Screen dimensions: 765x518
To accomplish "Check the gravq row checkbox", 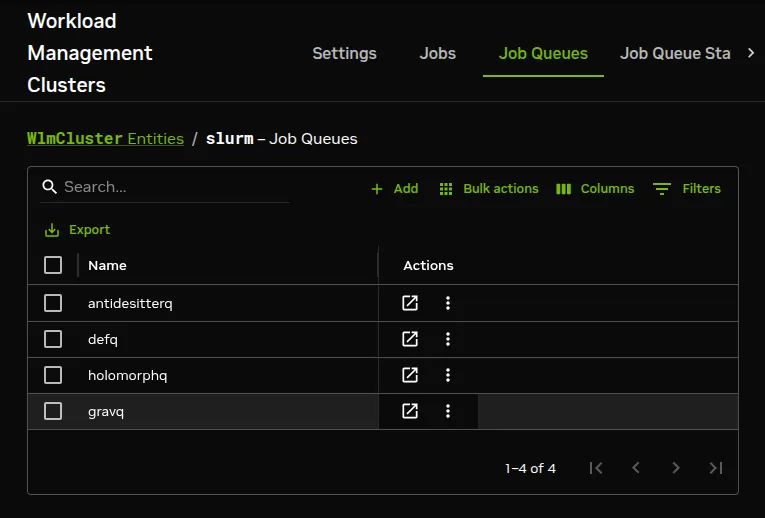I will pos(53,411).
